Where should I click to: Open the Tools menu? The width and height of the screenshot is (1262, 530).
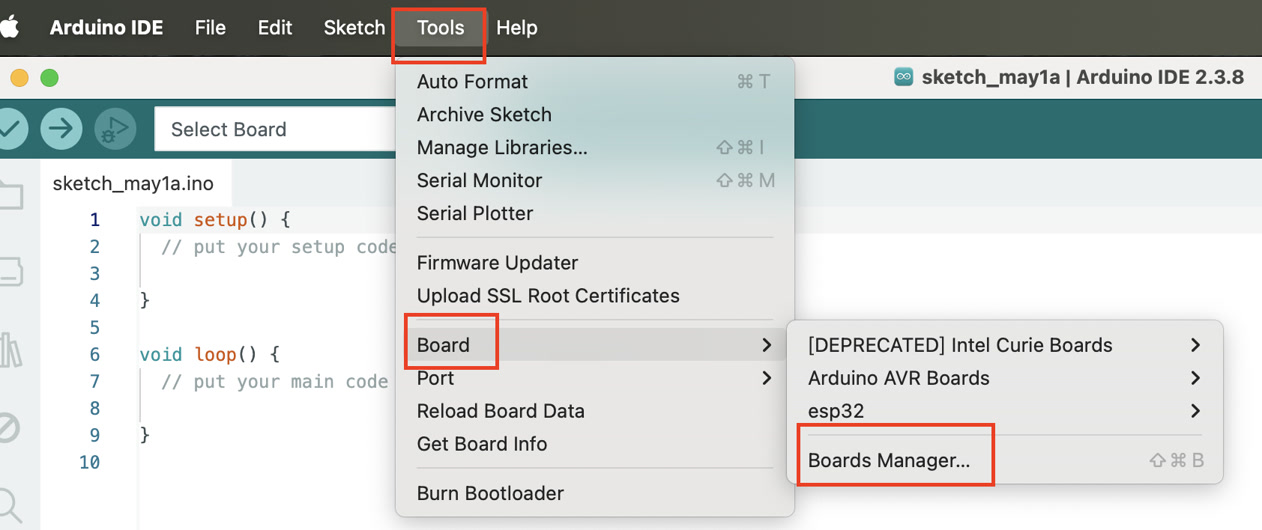click(x=441, y=27)
